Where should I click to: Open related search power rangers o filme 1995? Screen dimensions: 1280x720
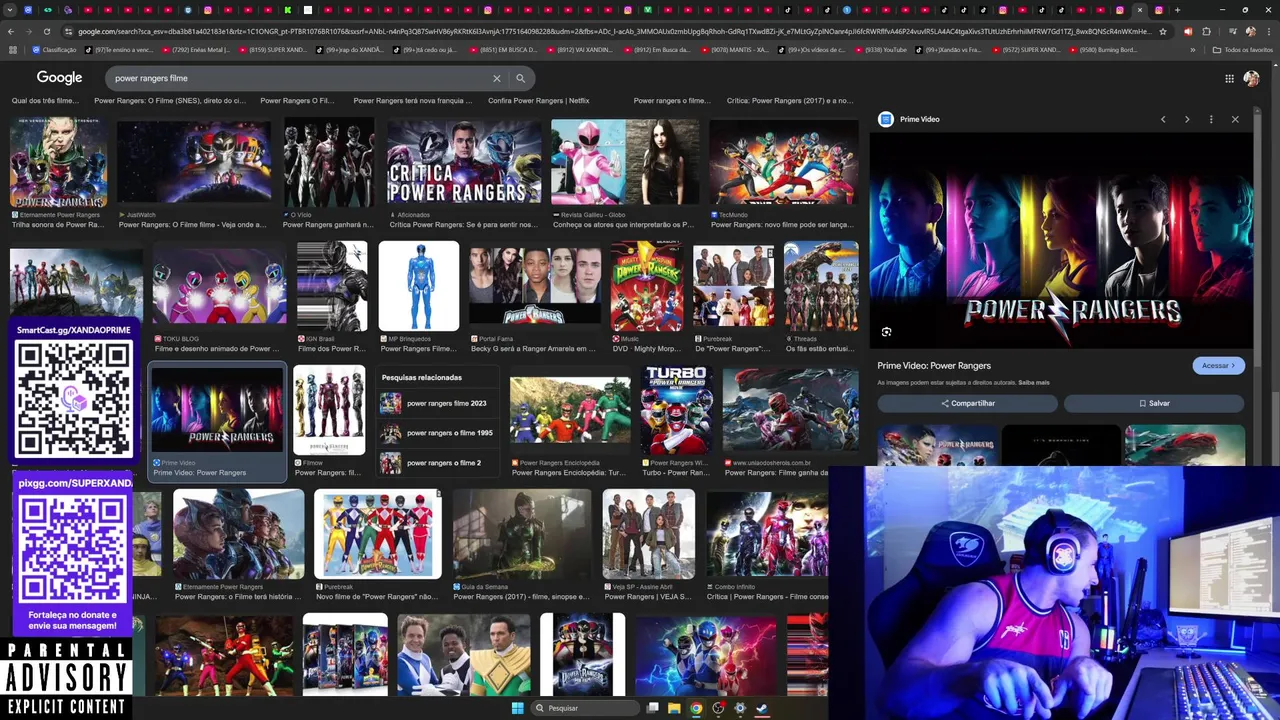[437, 433]
